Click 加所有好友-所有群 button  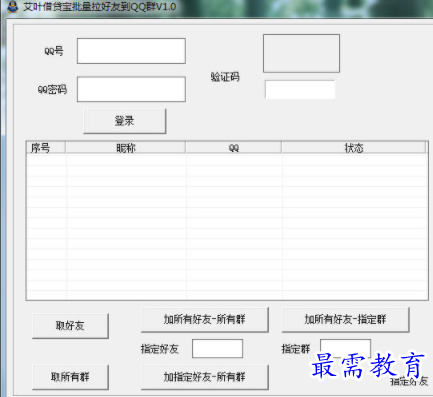[205, 320]
